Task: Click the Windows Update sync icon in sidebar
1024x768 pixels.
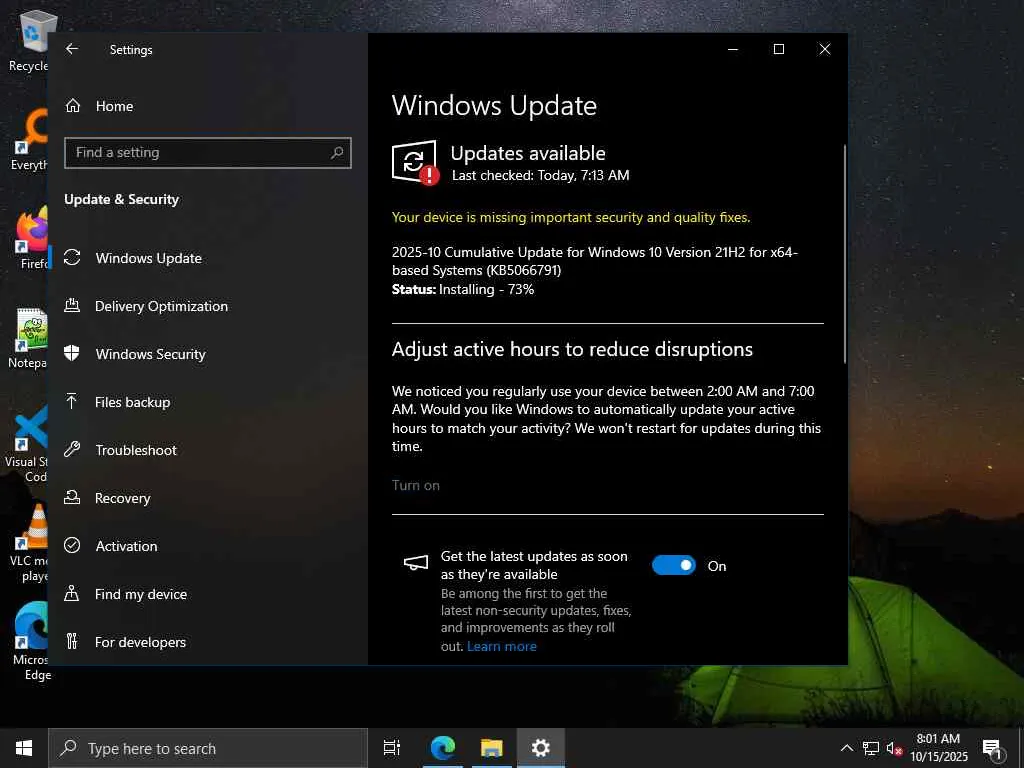Action: click(72, 258)
